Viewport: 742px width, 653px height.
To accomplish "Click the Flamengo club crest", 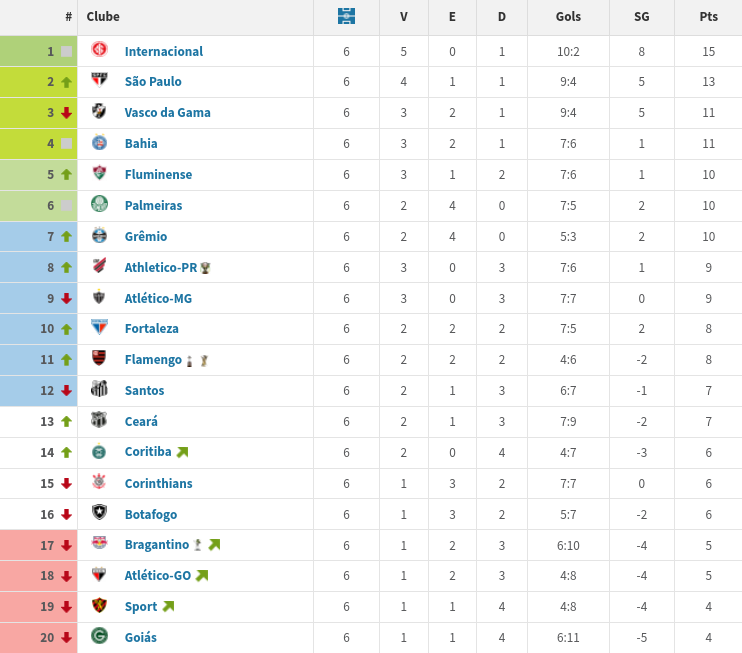I will [99, 358].
